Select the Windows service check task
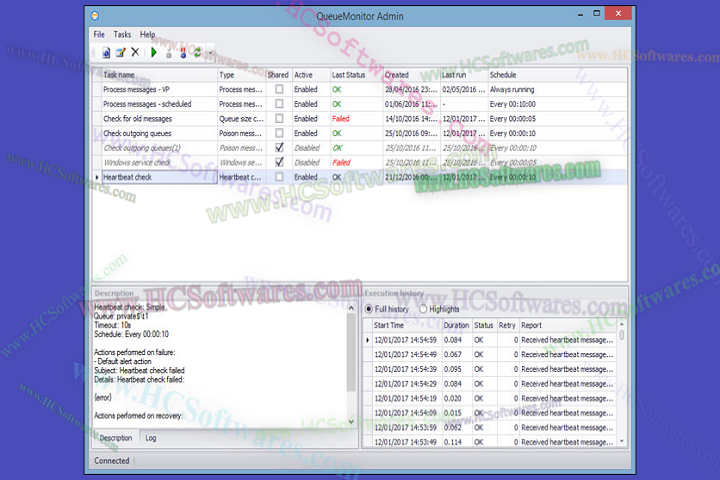The width and height of the screenshot is (720, 480). click(360, 163)
